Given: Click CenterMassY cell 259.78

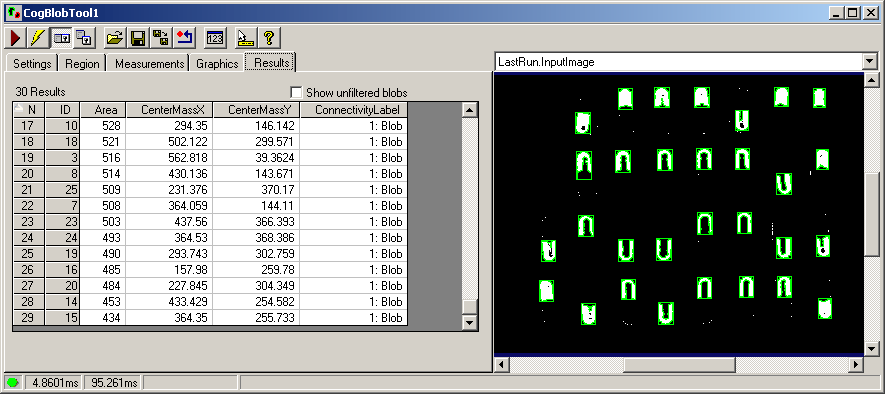Looking at the screenshot, I should pyautogui.click(x=256, y=270).
